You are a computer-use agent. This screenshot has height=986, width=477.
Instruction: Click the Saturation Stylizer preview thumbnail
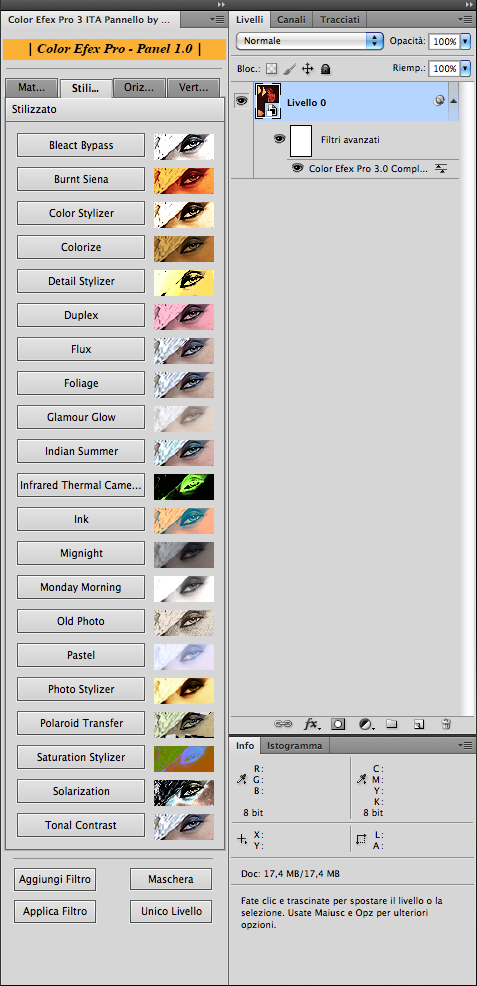point(184,758)
